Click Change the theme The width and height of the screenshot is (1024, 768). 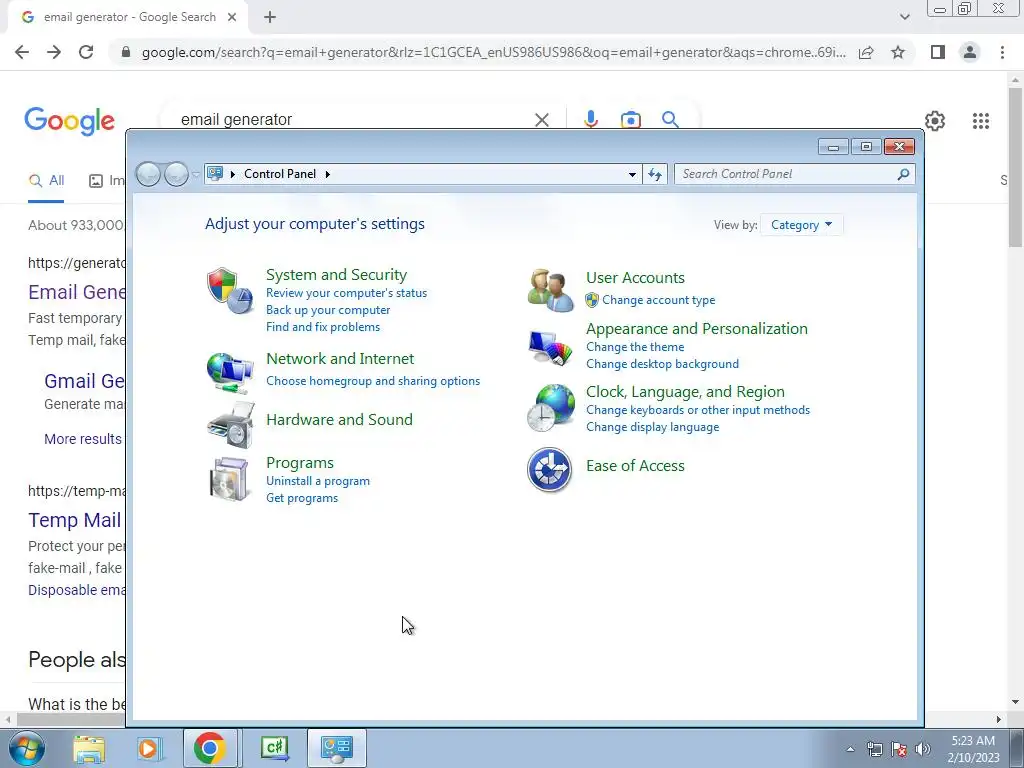tap(635, 347)
